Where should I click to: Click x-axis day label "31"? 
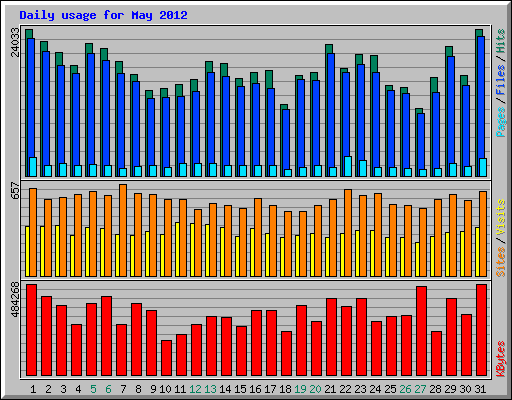[x=480, y=389]
